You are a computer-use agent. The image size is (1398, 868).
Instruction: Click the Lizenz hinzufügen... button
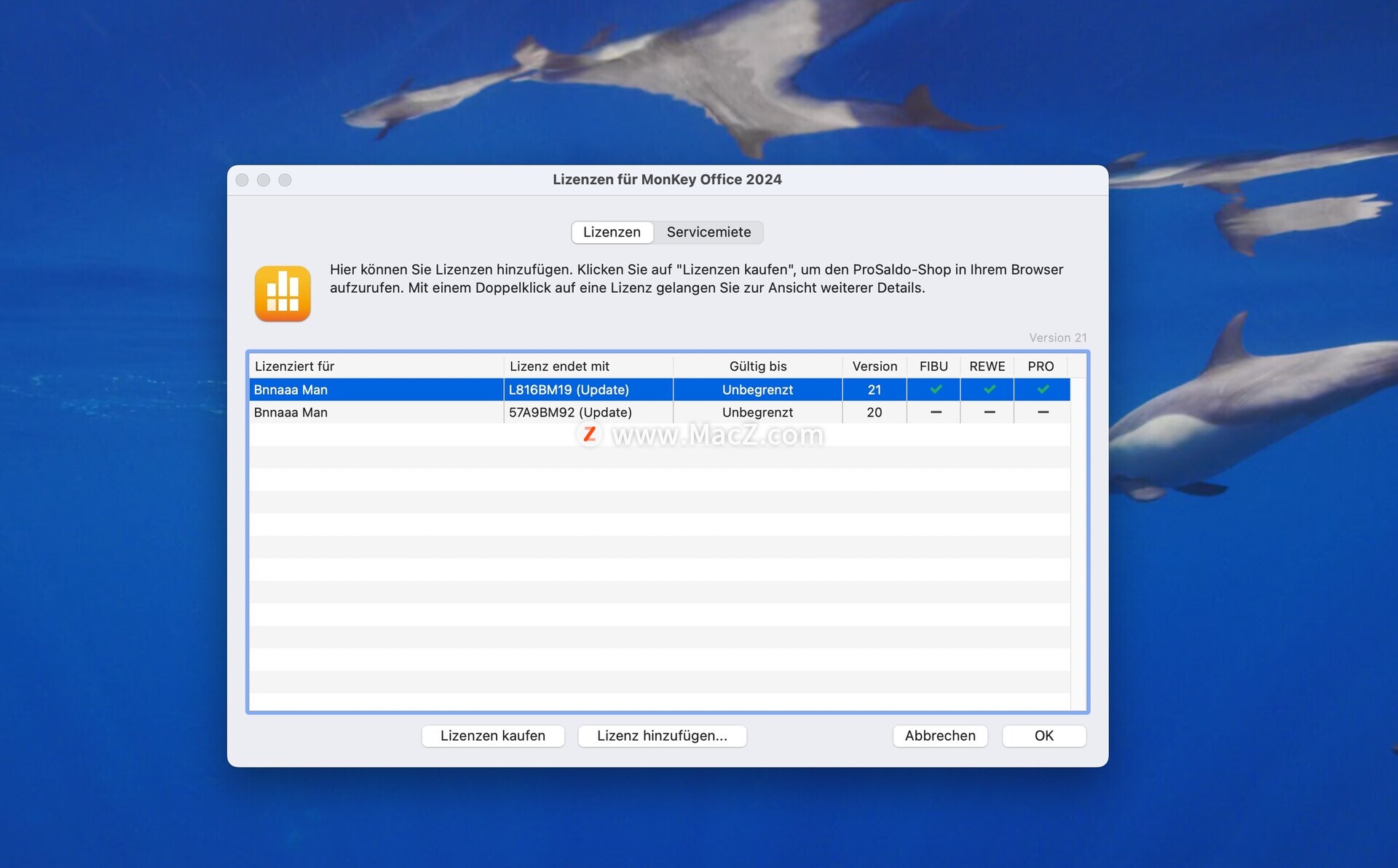[x=662, y=735]
